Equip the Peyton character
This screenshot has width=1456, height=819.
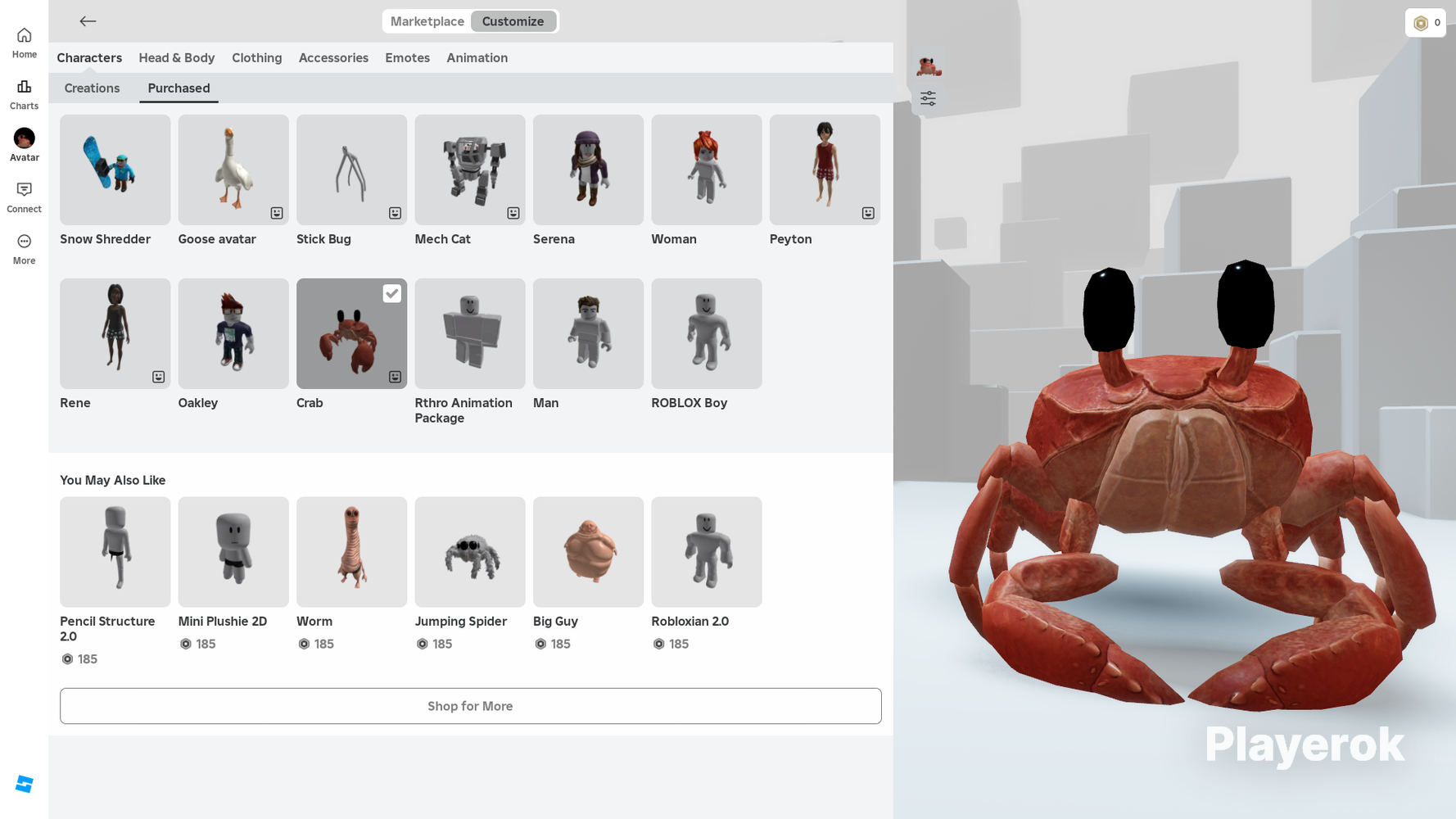tap(825, 170)
